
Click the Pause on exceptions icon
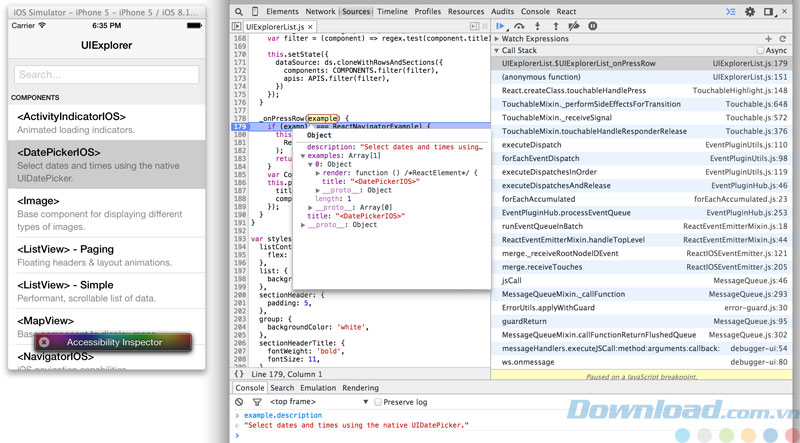tap(593, 26)
